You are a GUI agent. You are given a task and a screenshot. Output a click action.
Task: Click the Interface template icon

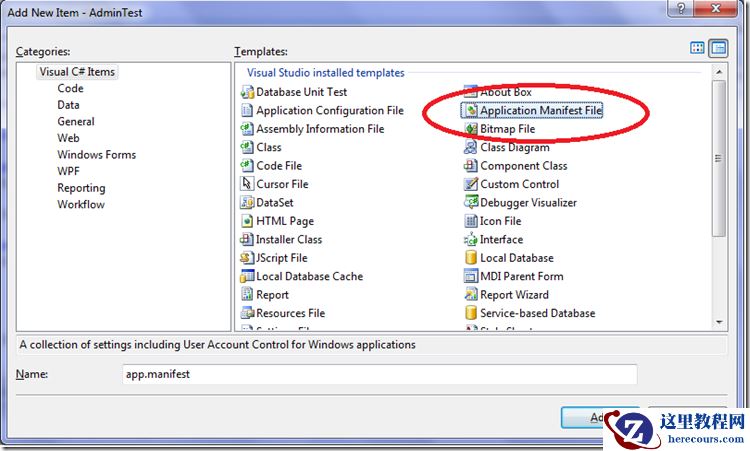pos(471,239)
